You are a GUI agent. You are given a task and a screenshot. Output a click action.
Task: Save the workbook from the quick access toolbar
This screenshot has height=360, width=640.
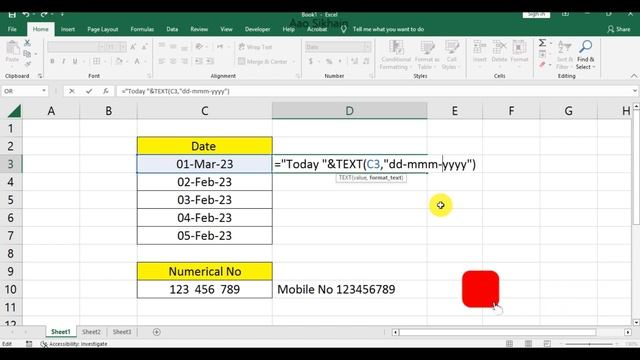[12, 15]
